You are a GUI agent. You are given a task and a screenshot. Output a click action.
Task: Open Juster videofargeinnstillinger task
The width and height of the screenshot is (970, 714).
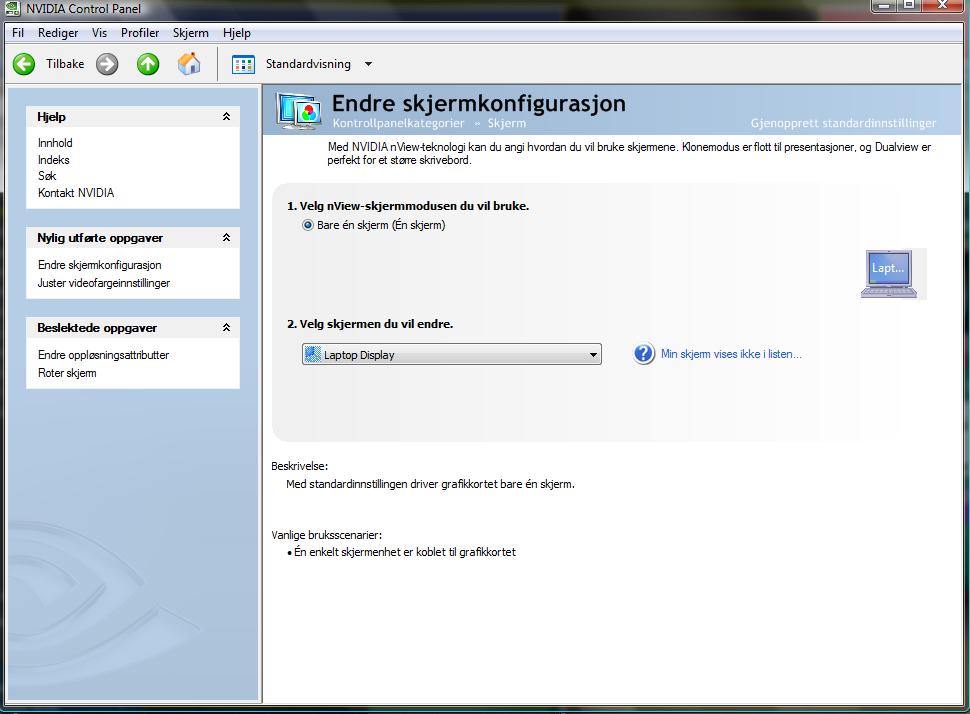tap(104, 283)
